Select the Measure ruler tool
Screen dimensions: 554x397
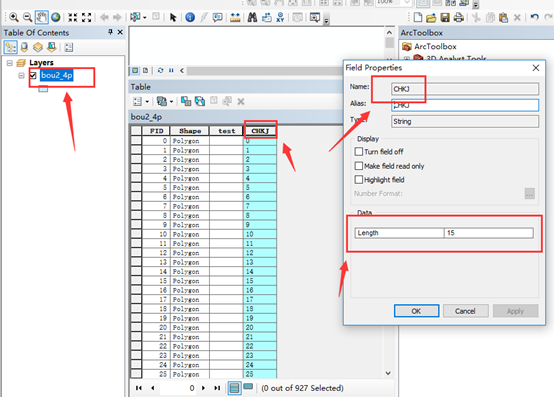(235, 17)
